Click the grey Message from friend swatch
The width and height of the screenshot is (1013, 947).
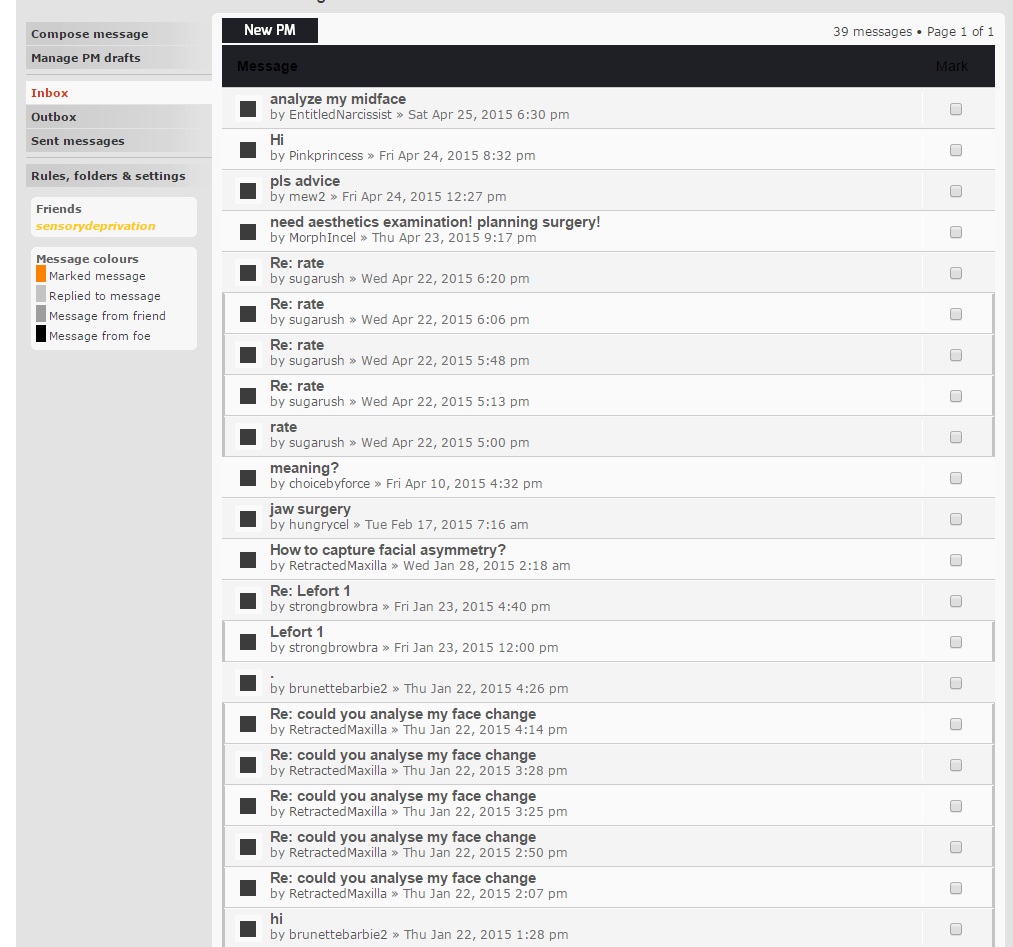coord(41,314)
